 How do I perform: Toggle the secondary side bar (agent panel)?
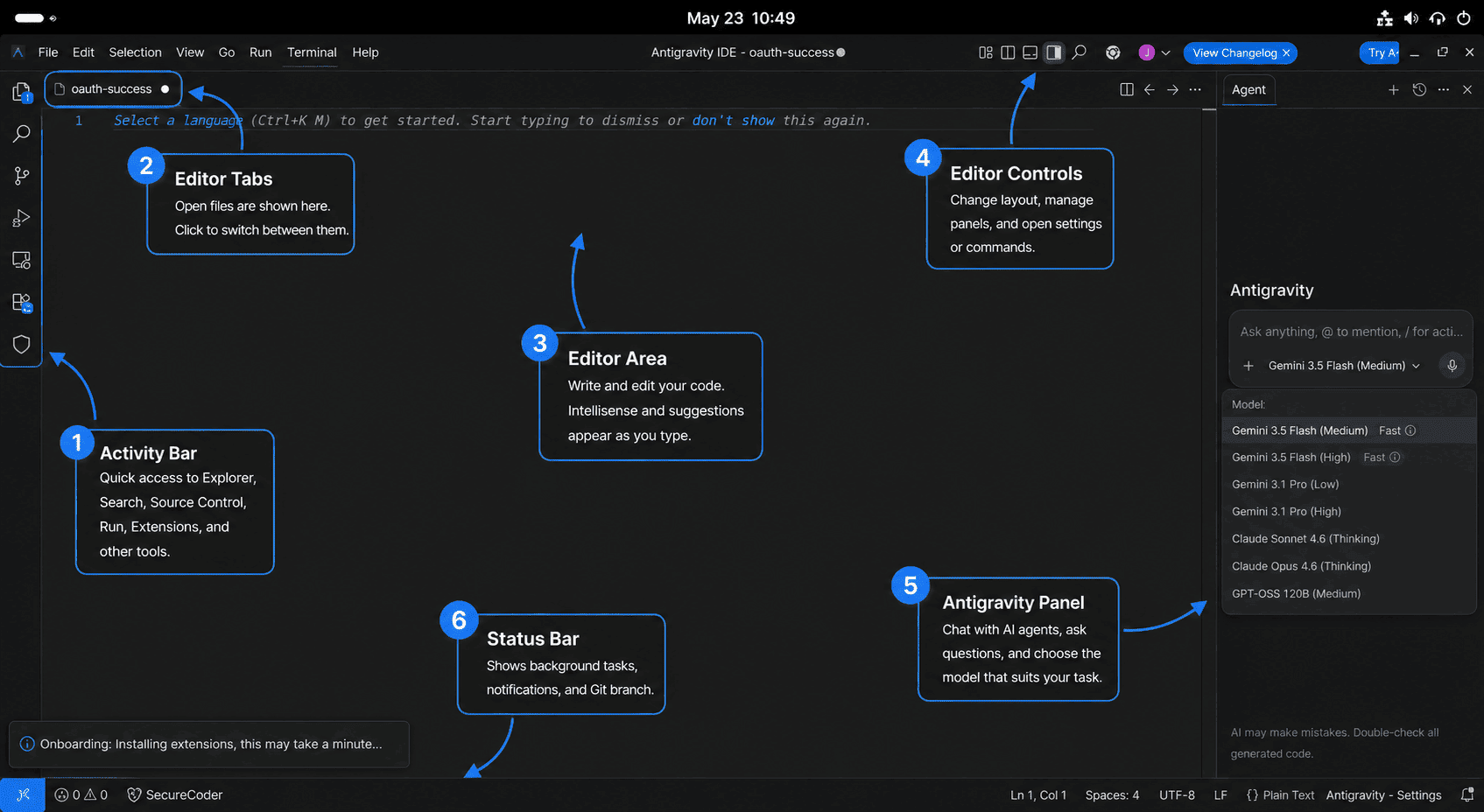tap(1054, 52)
